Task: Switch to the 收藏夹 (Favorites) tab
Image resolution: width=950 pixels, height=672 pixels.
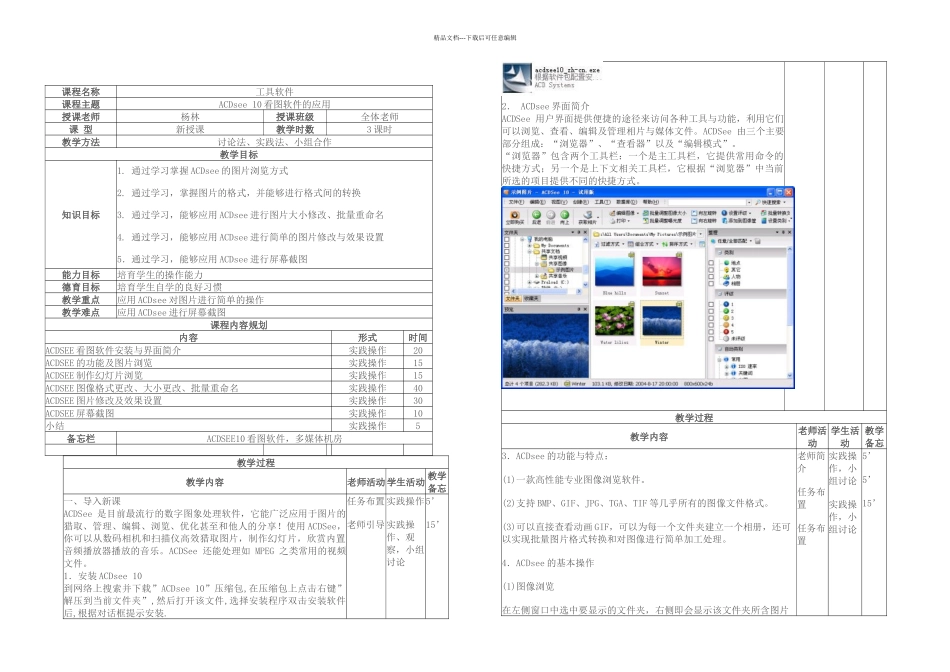Action: pos(531,298)
